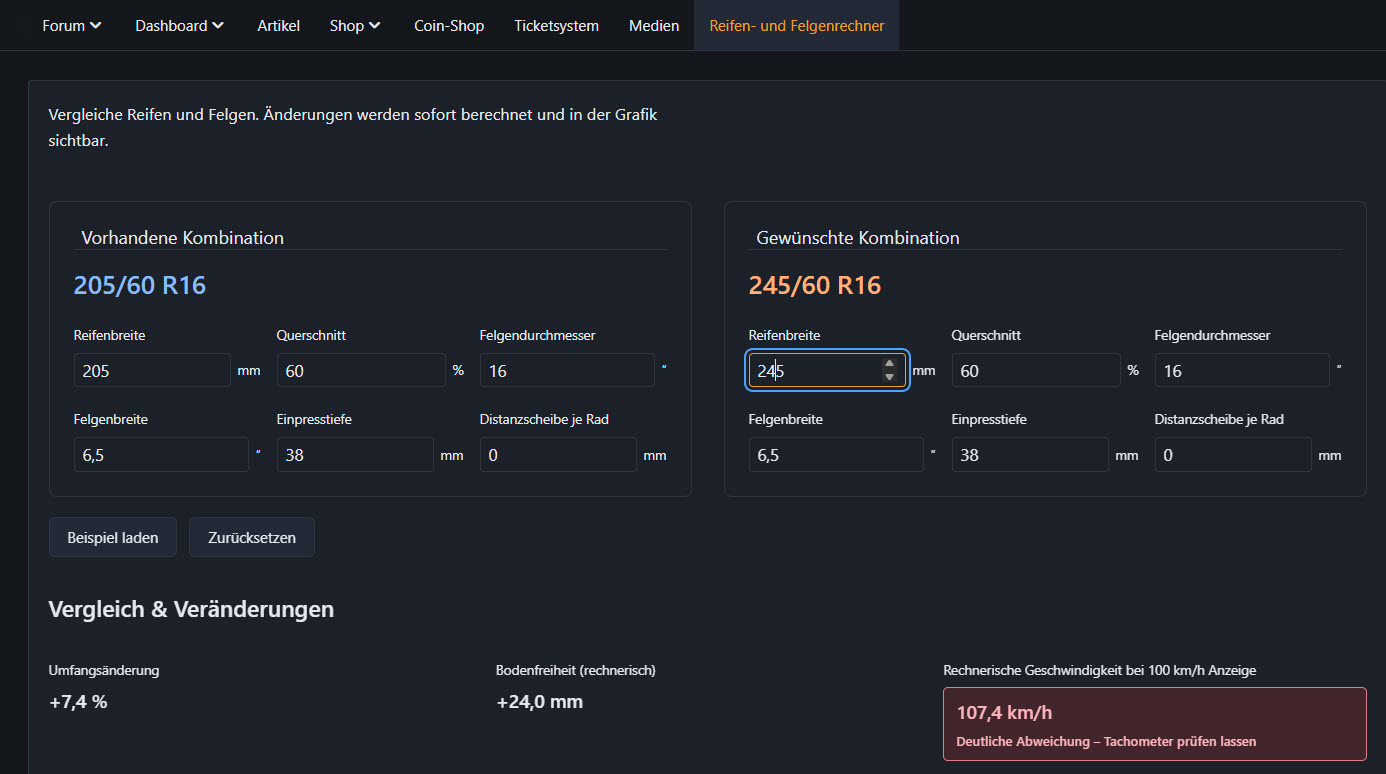Click the Gewünschte Kombination heading
The width and height of the screenshot is (1386, 774).
858,238
